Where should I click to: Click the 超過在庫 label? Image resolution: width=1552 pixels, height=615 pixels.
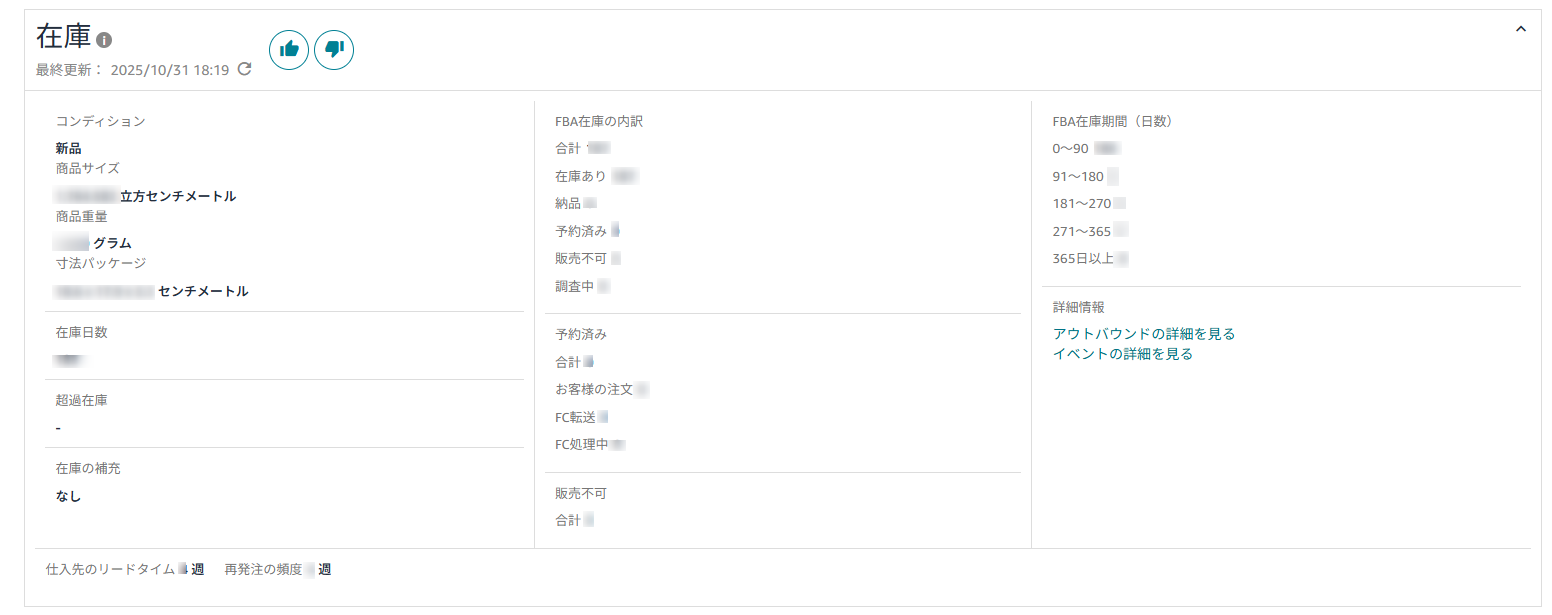(x=81, y=400)
